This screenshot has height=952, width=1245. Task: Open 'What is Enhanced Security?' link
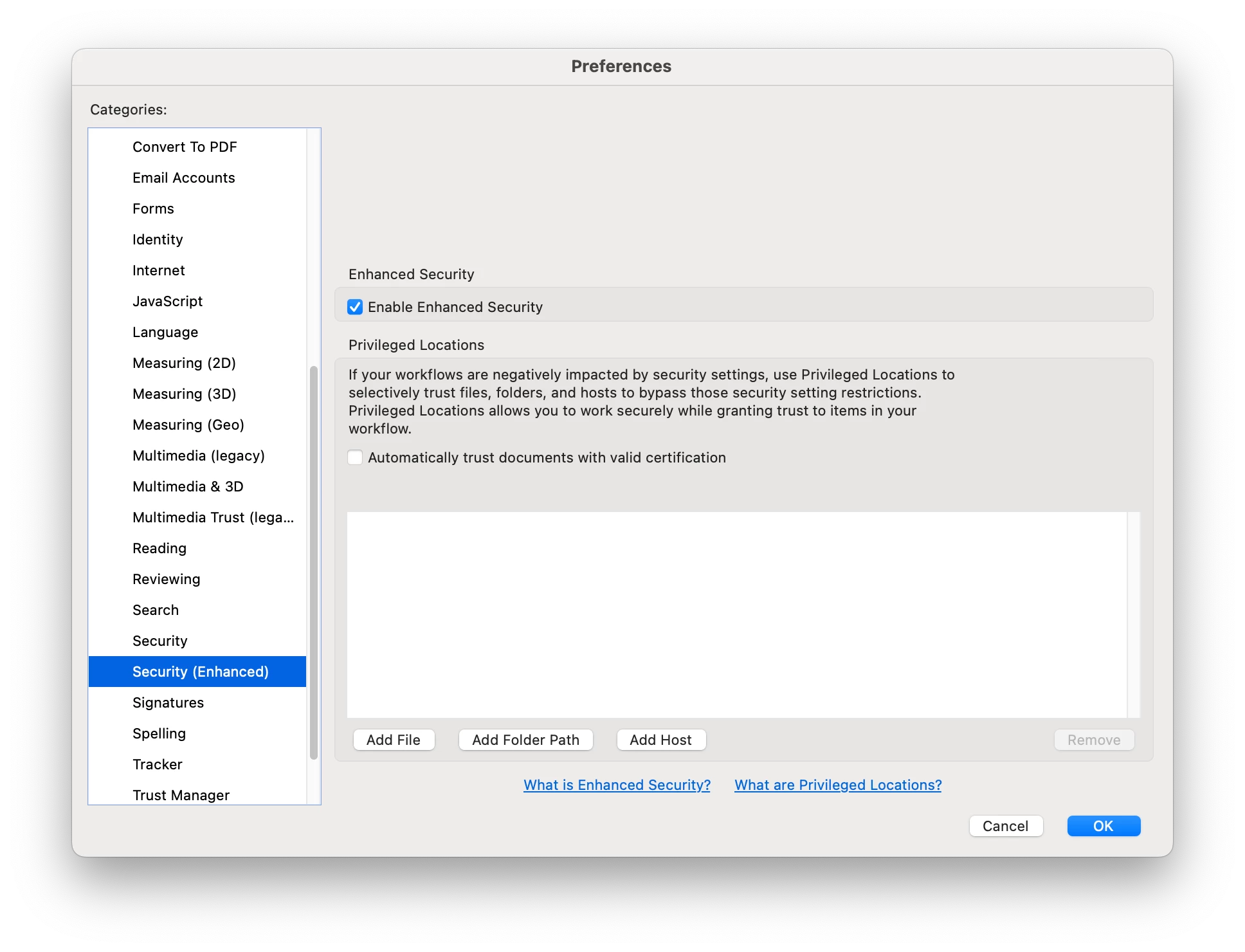point(617,785)
